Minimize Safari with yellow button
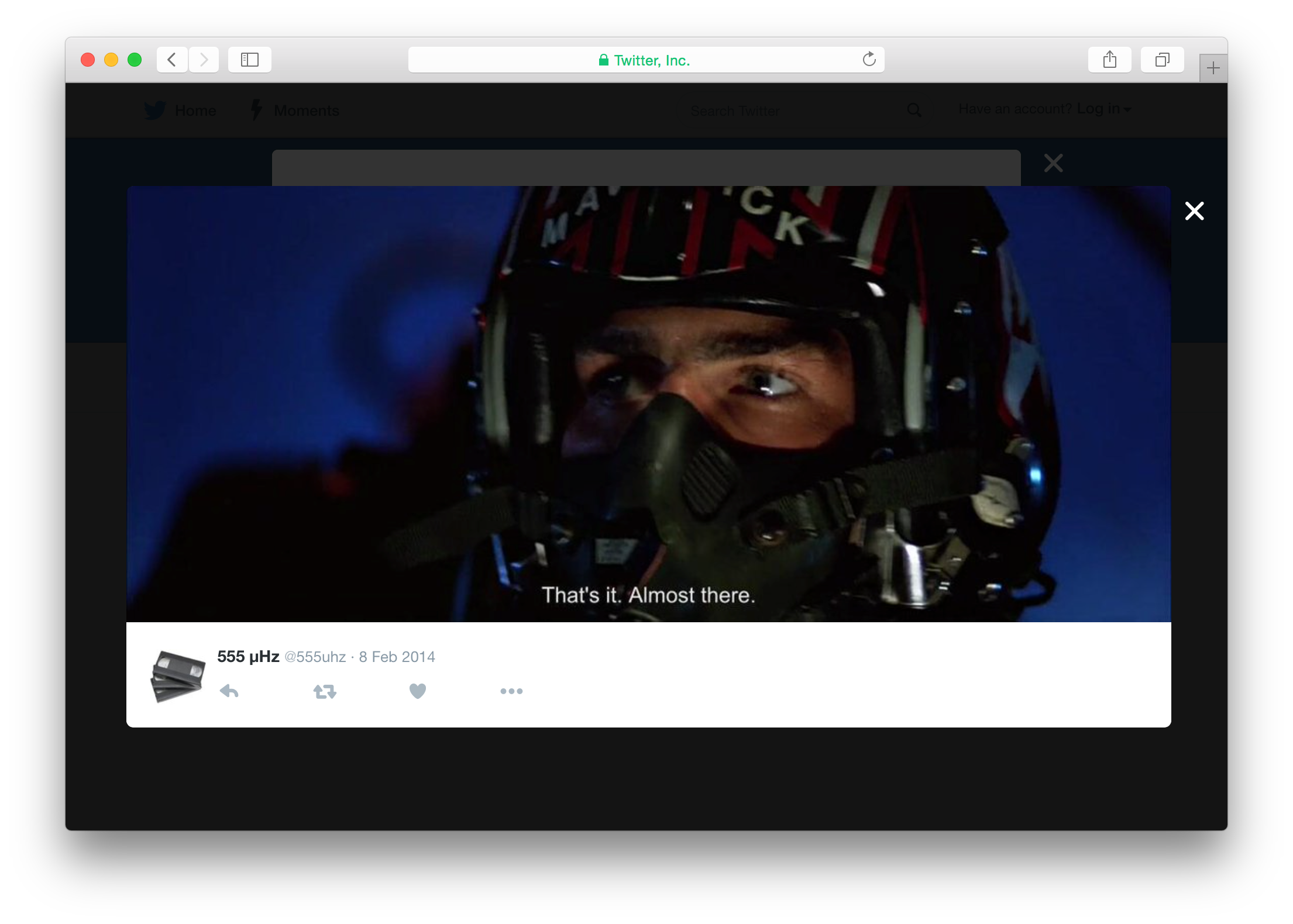Viewport: 1293px width, 924px height. coord(111,60)
